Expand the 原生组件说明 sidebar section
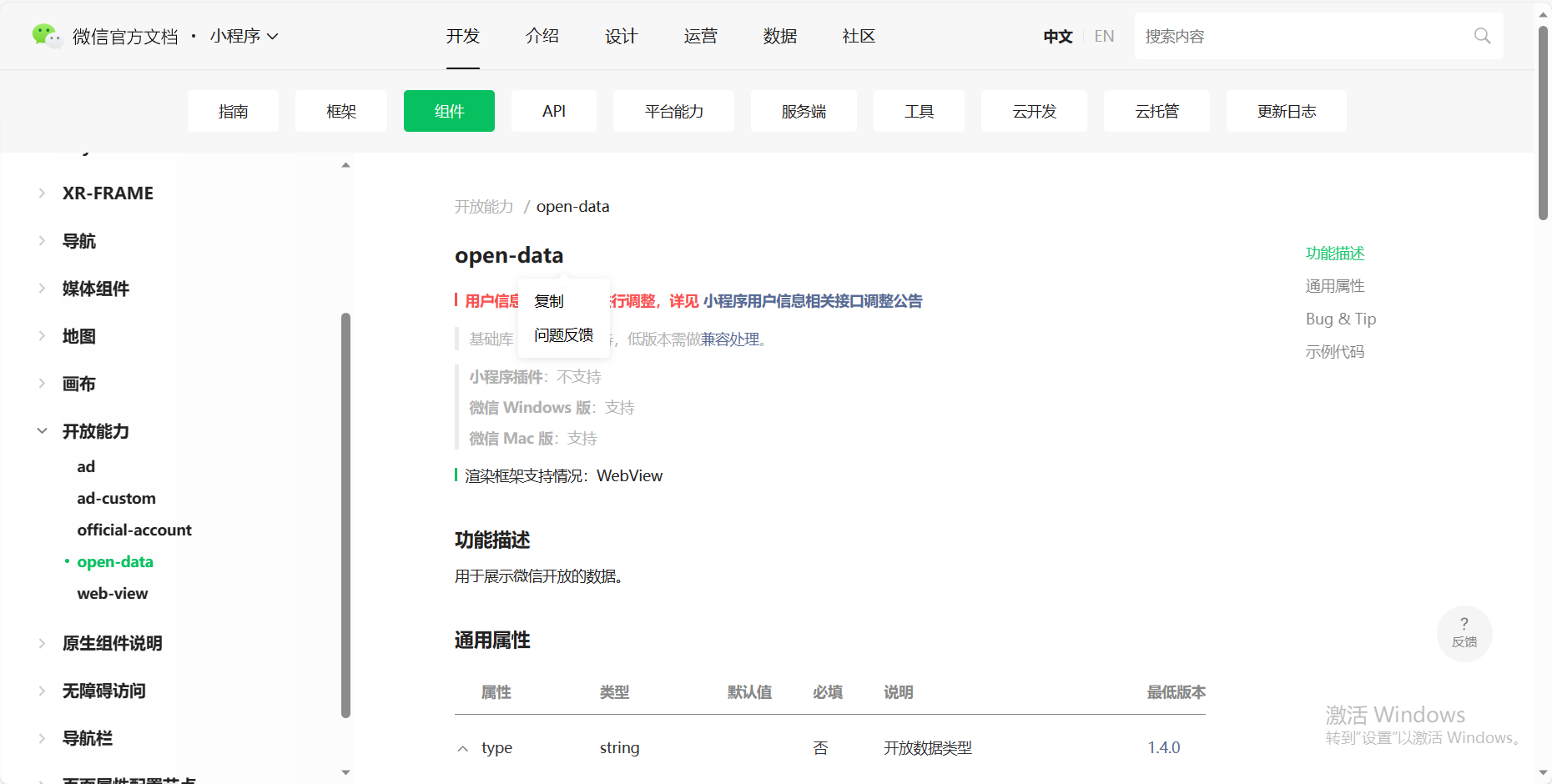Screen dimensions: 1552x784 pos(42,643)
